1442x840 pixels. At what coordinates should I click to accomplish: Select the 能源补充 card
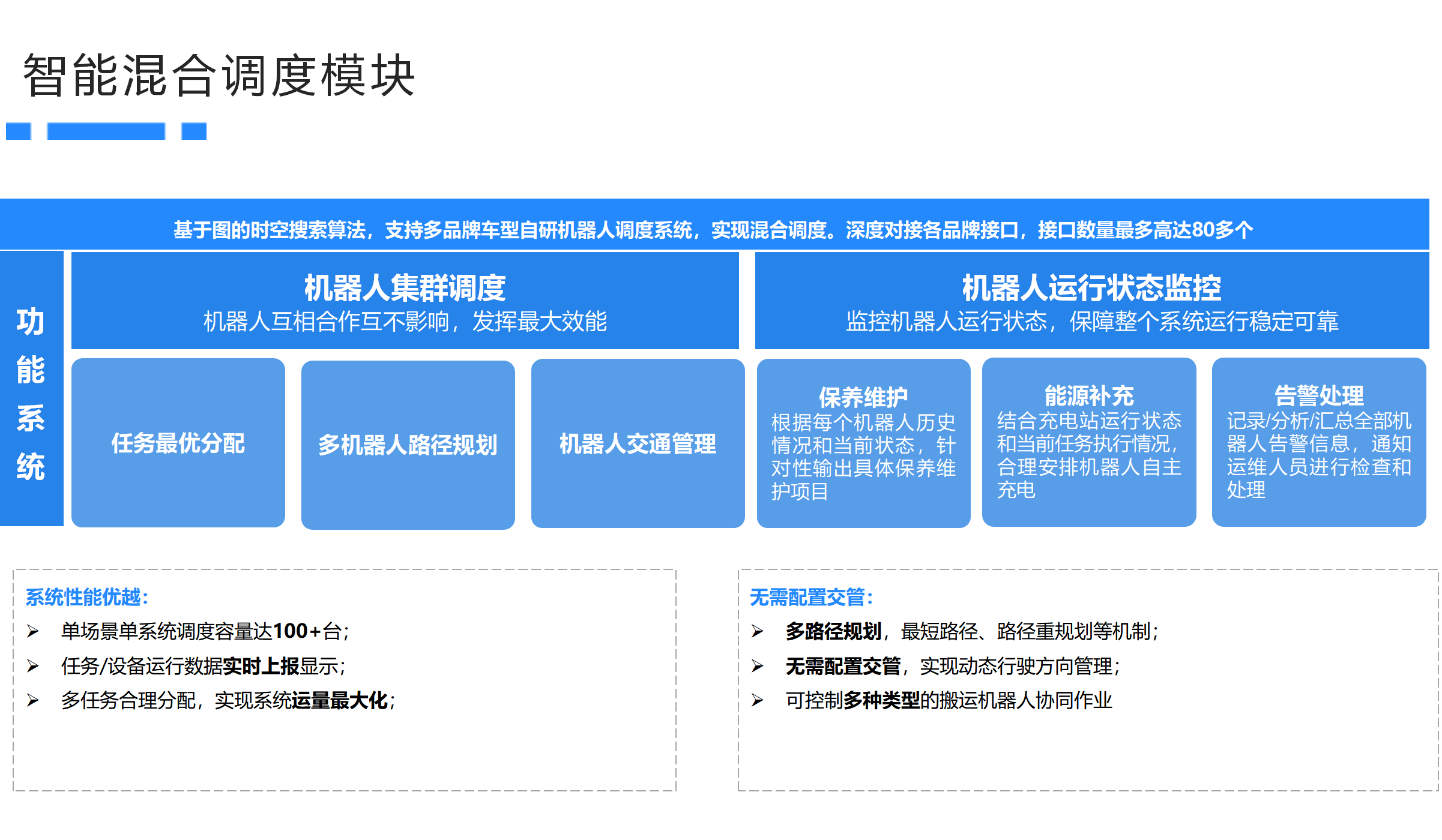click(1088, 443)
